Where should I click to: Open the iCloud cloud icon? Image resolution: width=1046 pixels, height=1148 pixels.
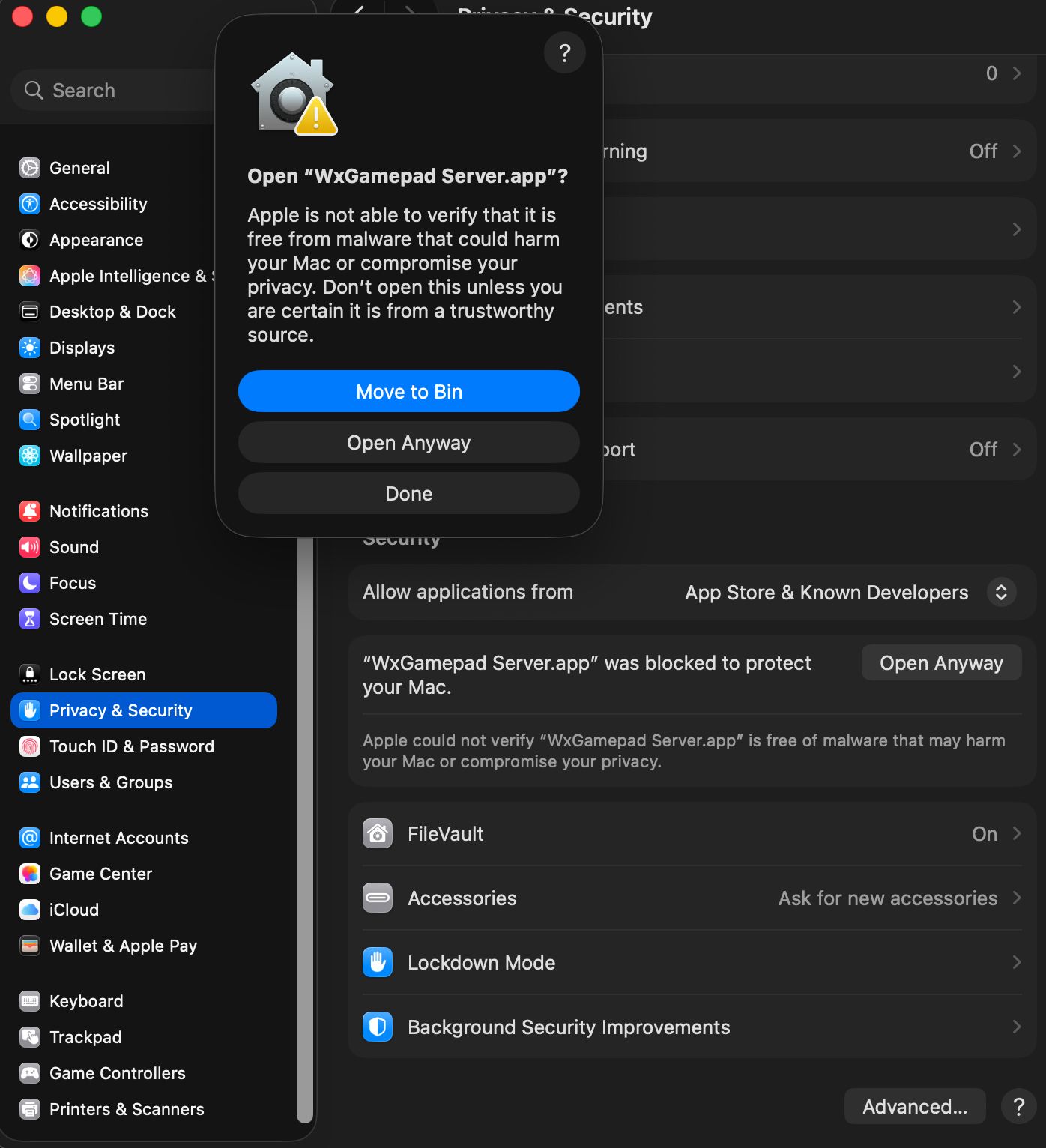point(30,910)
